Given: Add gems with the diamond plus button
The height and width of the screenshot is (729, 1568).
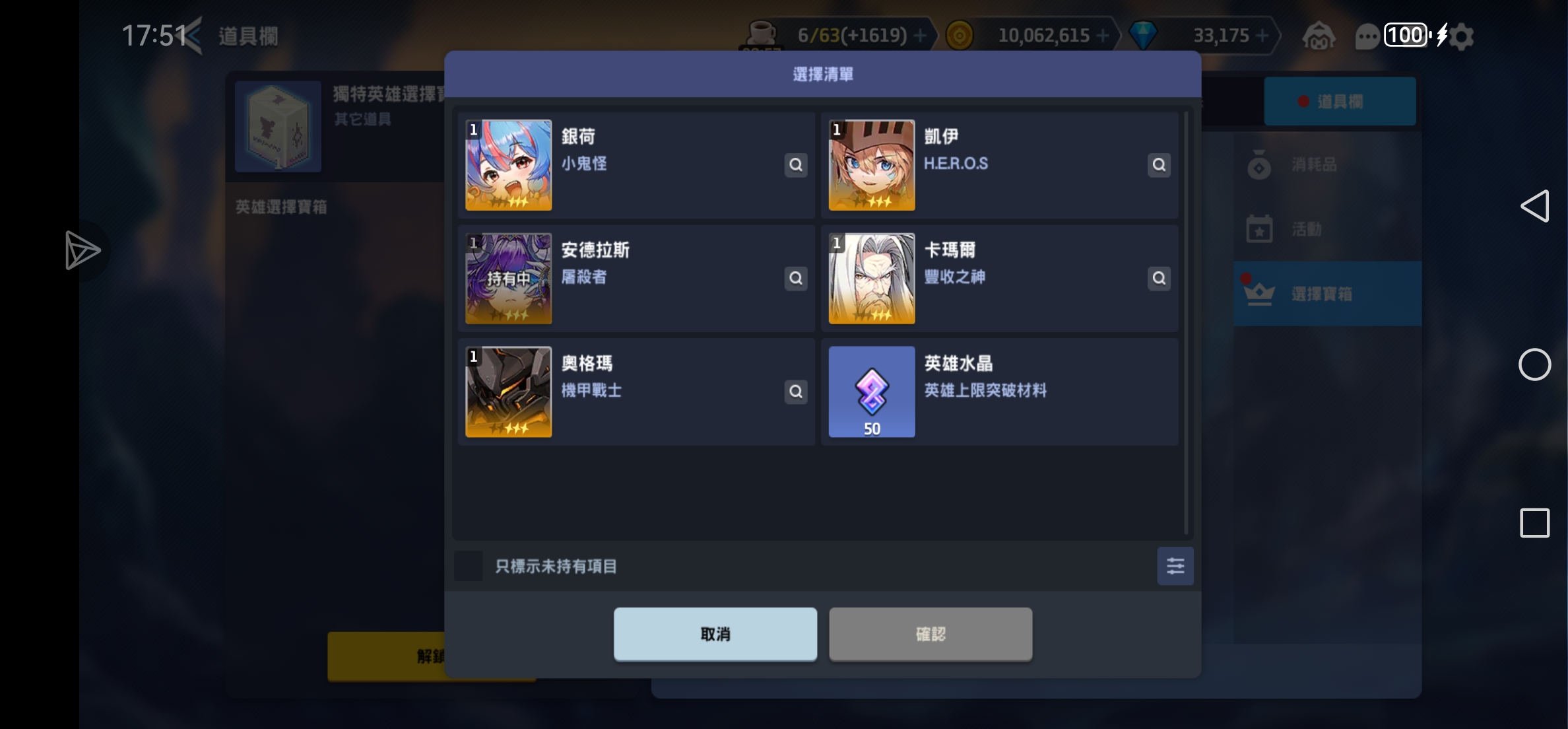Looking at the screenshot, I should point(1262,36).
